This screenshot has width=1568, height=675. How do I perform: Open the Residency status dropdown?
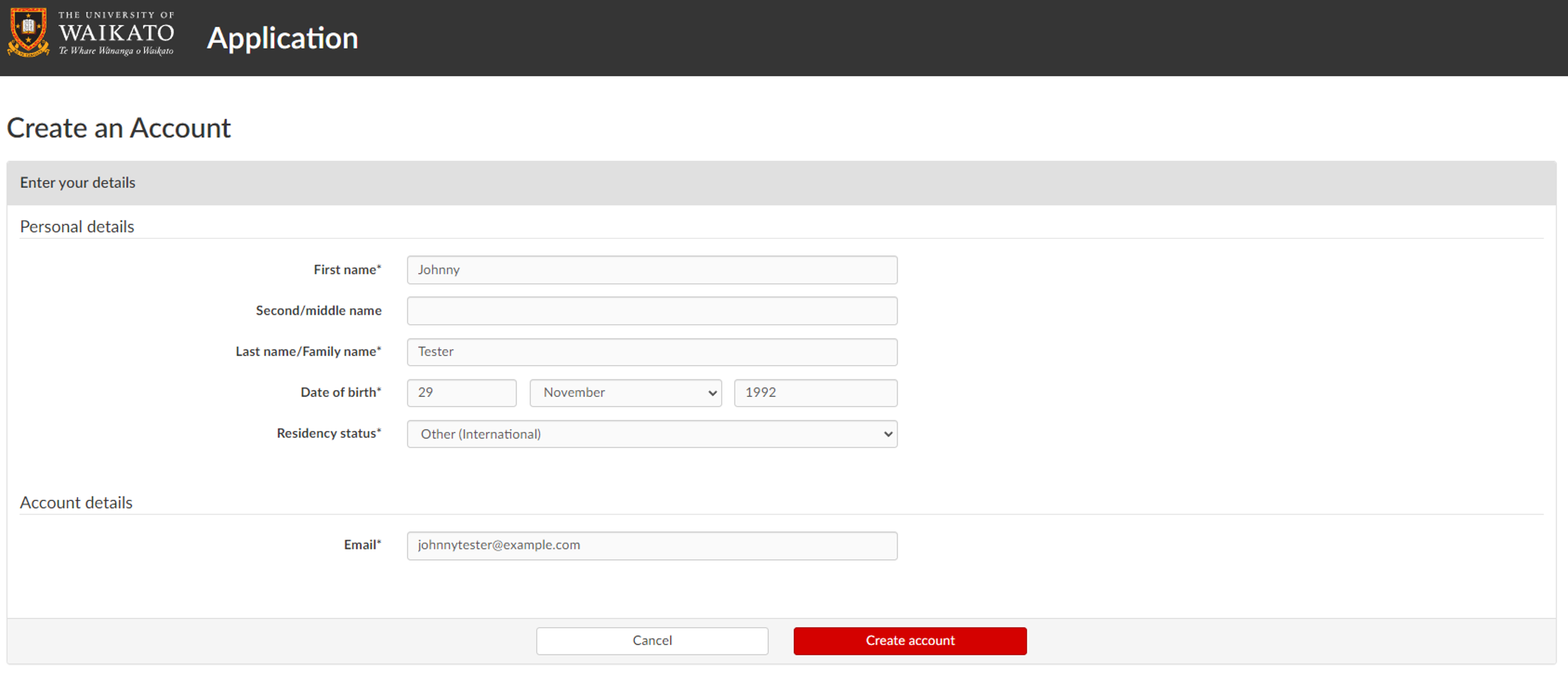coord(652,434)
